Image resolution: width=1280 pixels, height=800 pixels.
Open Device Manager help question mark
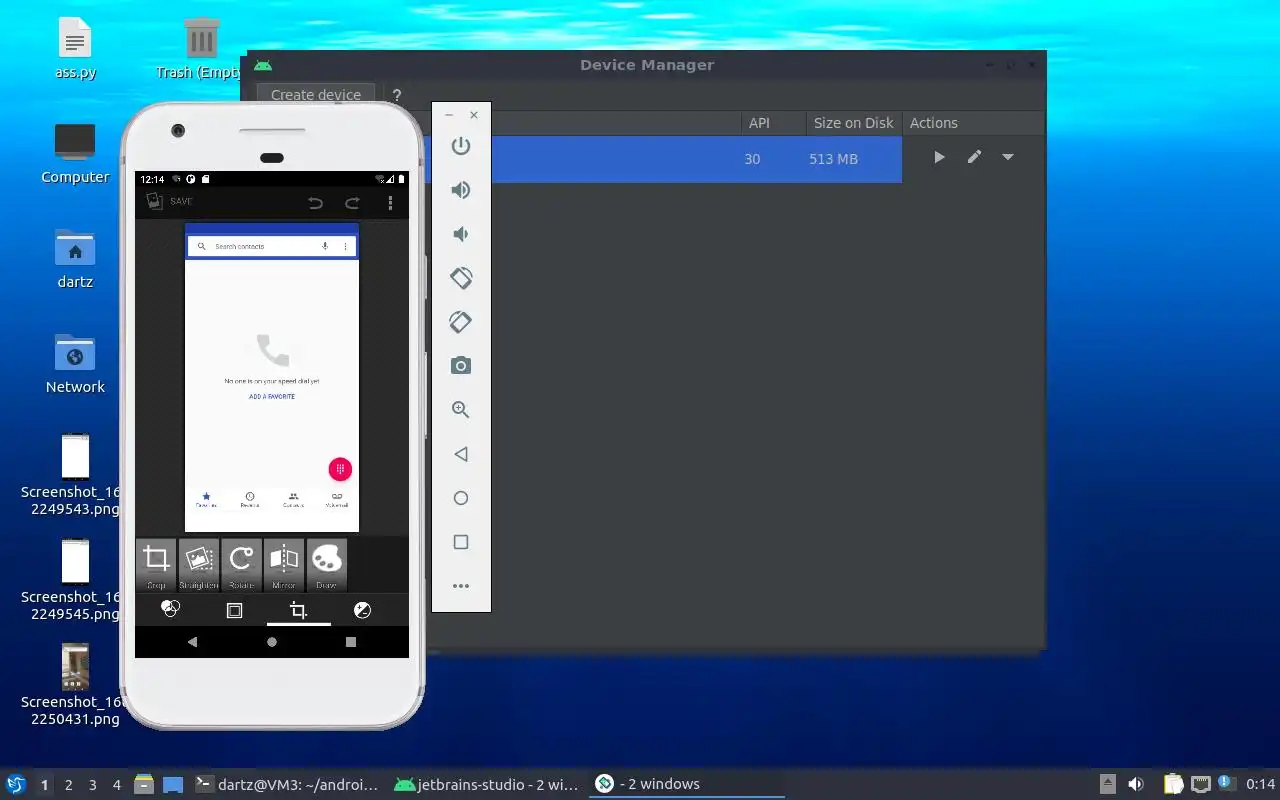[x=397, y=95]
